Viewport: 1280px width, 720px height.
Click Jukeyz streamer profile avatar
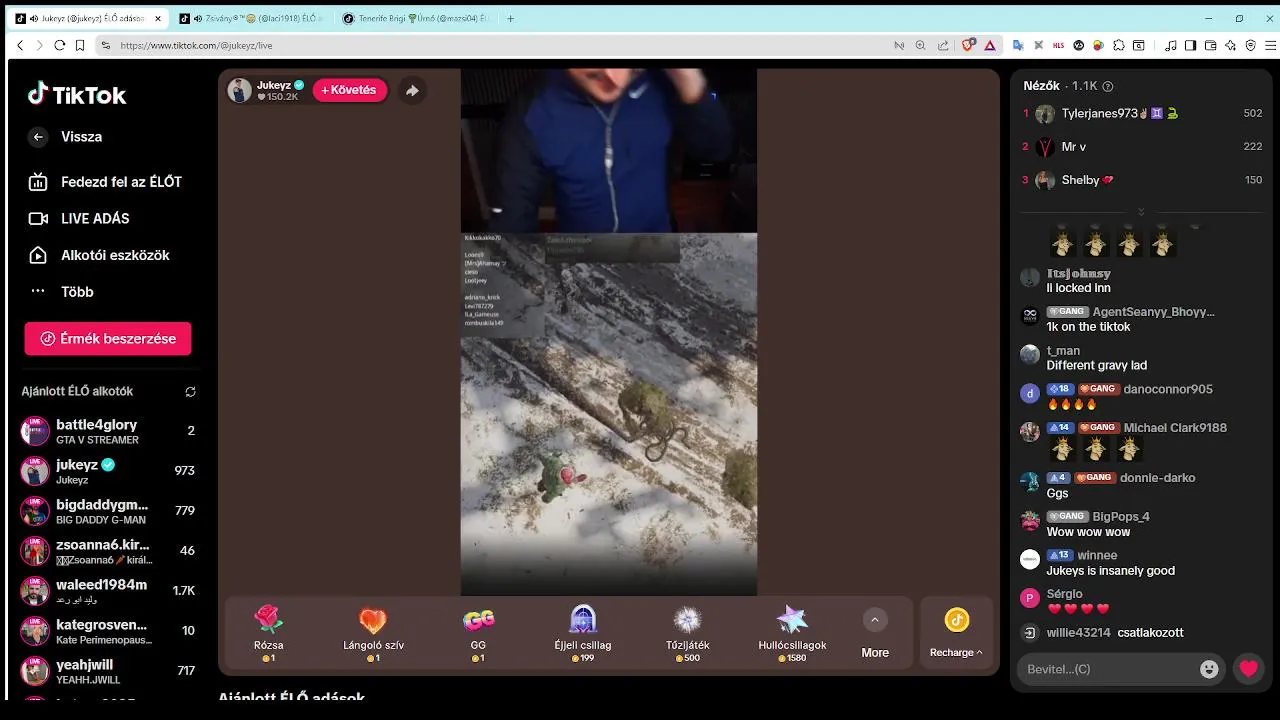[239, 90]
